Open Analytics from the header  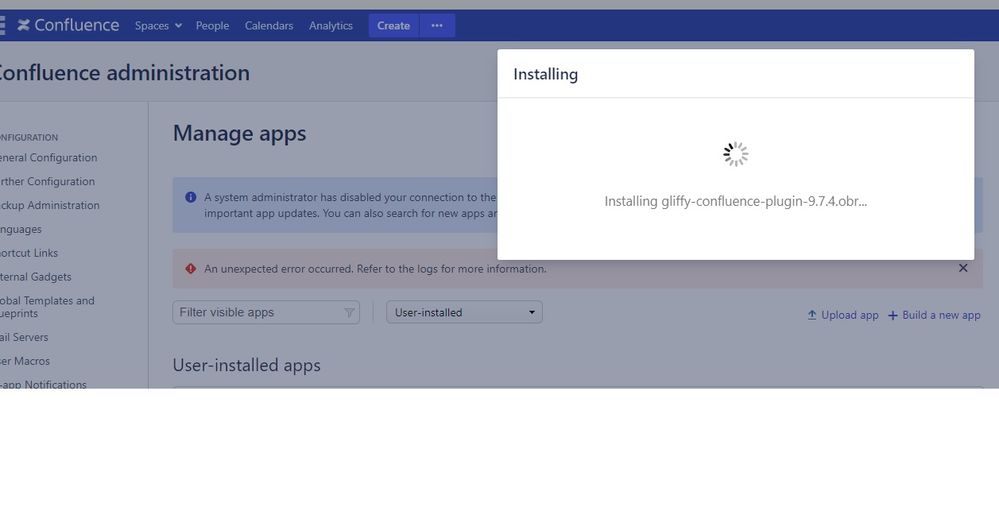[x=331, y=25]
